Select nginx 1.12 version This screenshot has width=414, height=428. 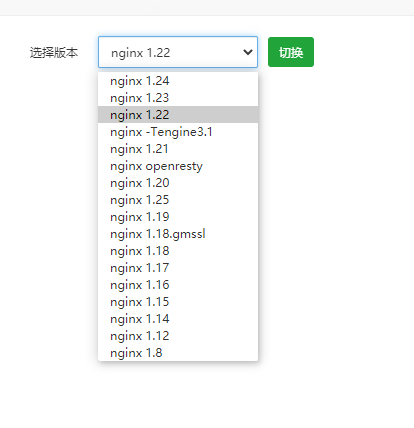(178, 336)
